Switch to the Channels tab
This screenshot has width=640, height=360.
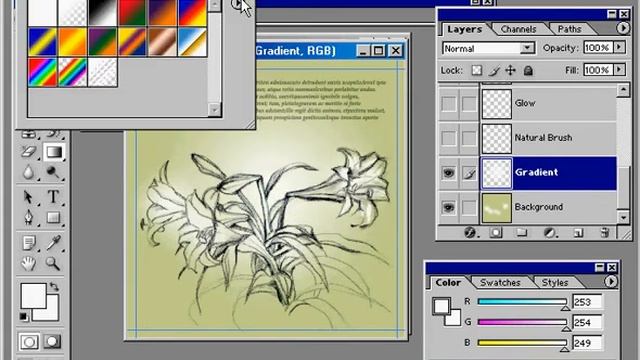(x=518, y=29)
